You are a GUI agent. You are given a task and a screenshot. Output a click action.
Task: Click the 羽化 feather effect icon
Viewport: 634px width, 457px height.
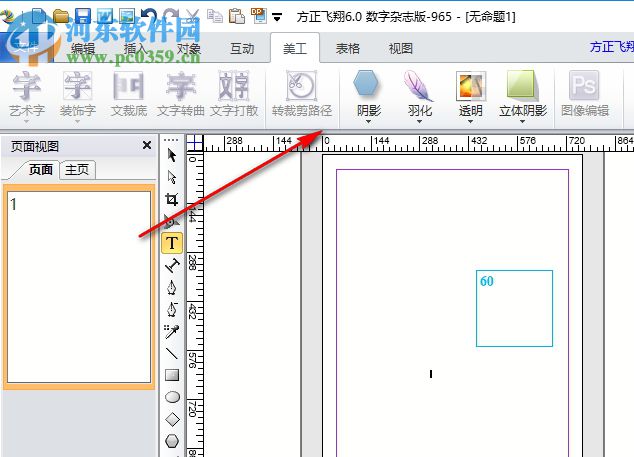pyautogui.click(x=418, y=85)
